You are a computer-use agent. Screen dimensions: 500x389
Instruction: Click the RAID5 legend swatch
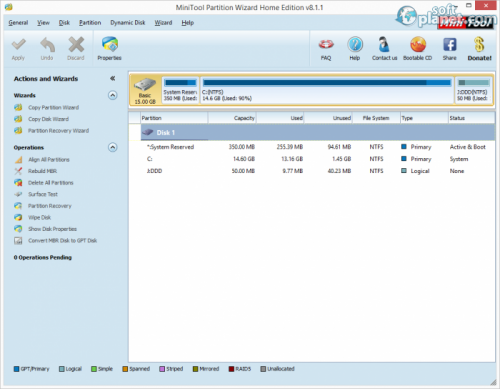click(231, 369)
